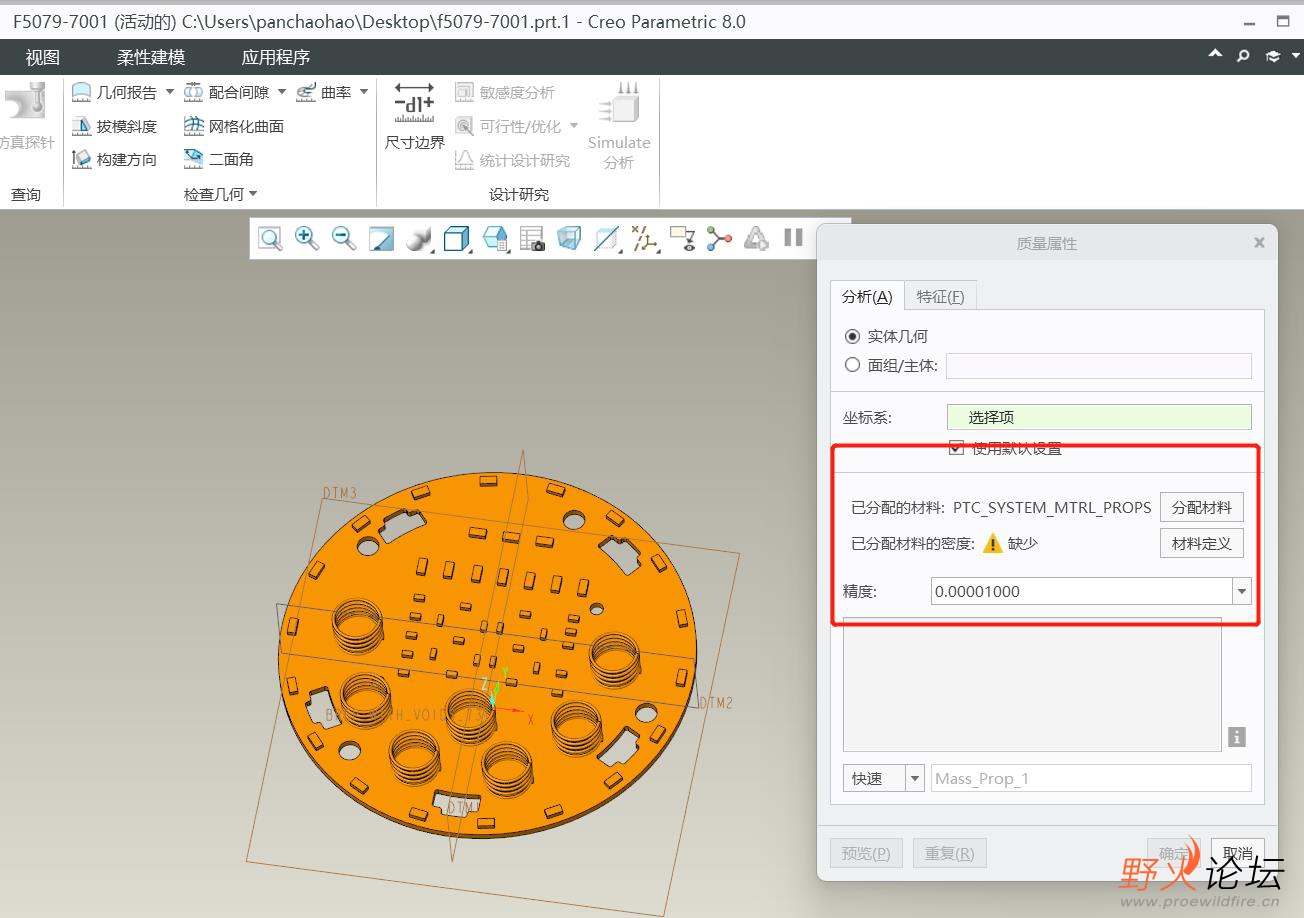Click the Zoom Out magnifier icon
The width and height of the screenshot is (1304, 918).
pos(344,238)
